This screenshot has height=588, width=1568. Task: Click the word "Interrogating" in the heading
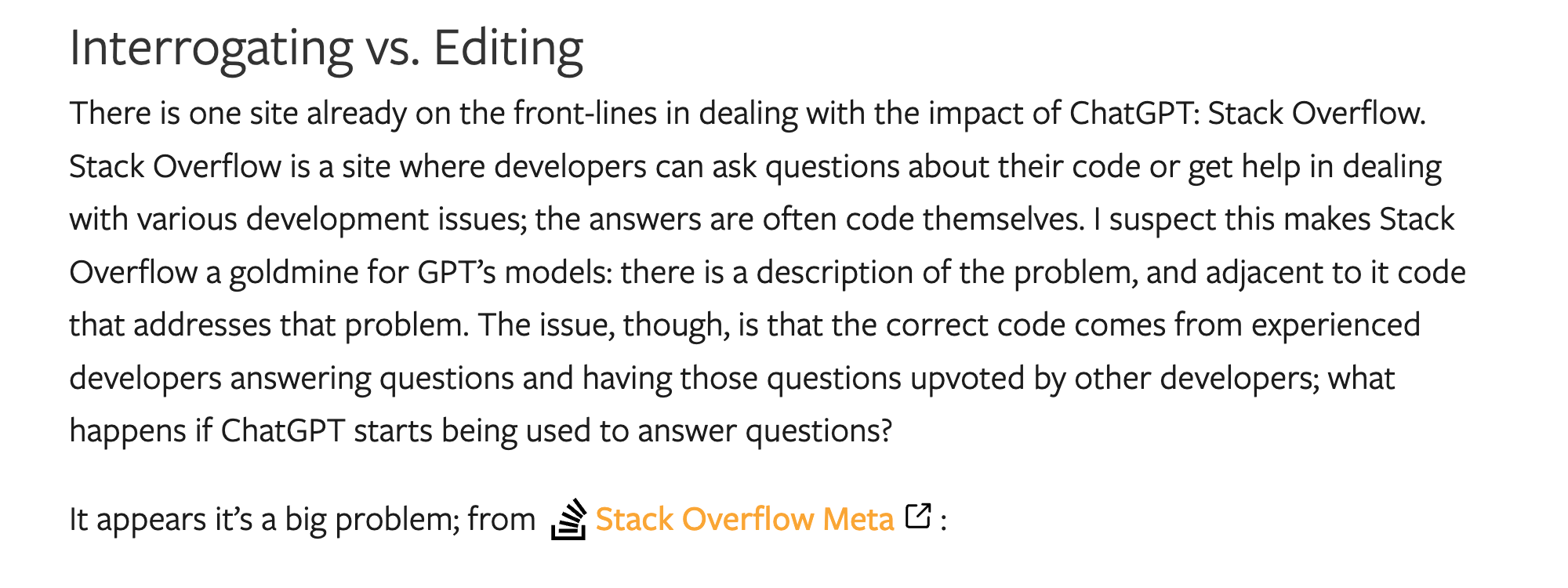click(211, 48)
